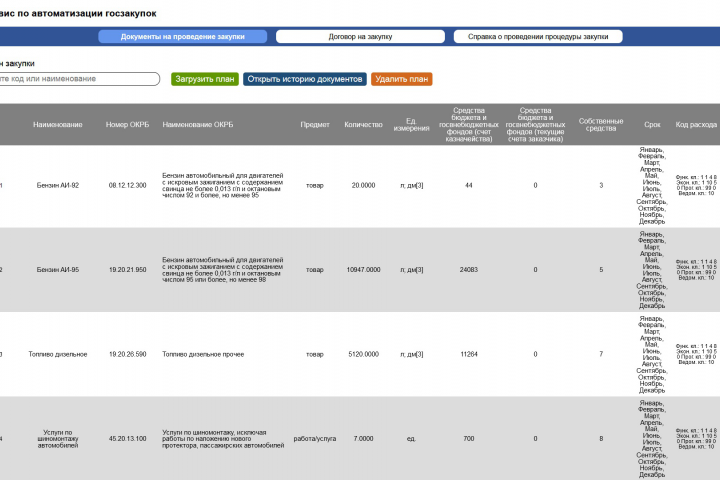Click Открыть историю документов button
The width and height of the screenshot is (720, 480).
[x=305, y=79]
